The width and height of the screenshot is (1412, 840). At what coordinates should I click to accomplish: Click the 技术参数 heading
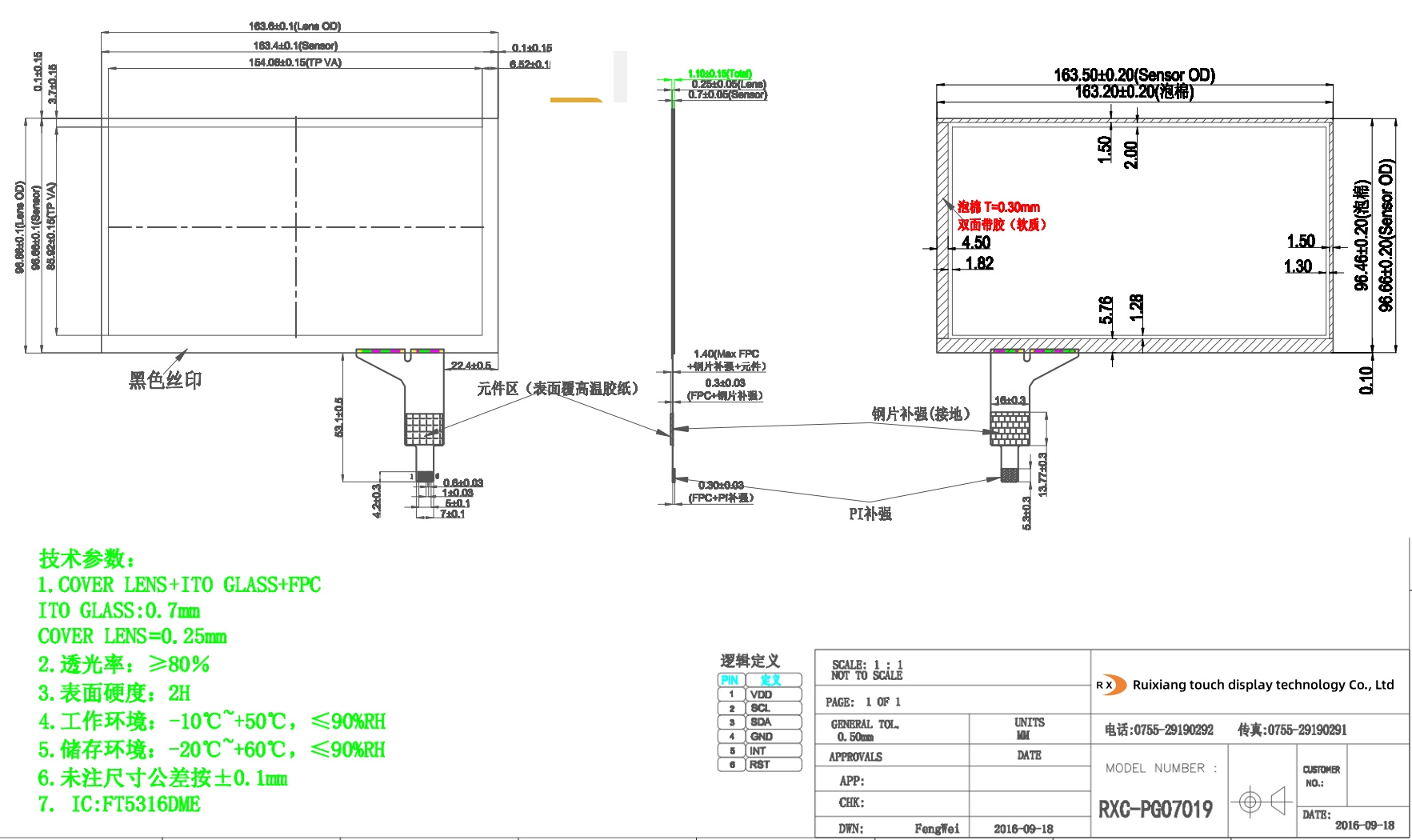tap(87, 558)
